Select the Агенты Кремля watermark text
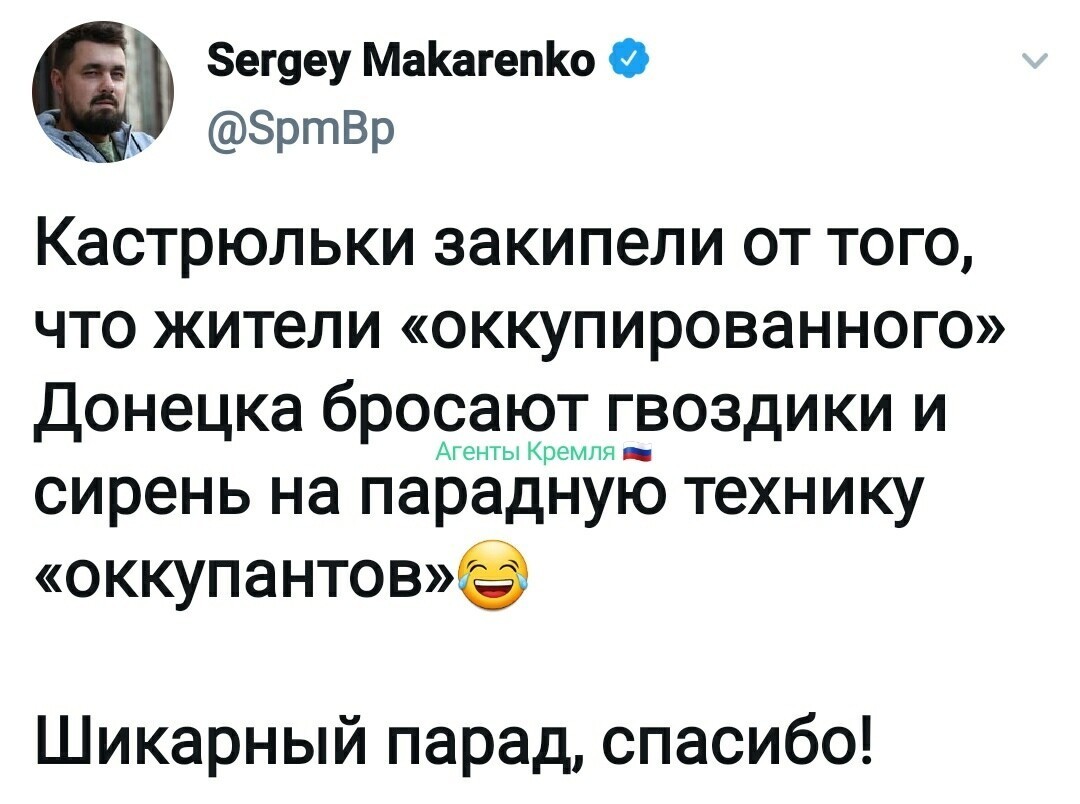This screenshot has height=804, width=1080. click(x=526, y=453)
